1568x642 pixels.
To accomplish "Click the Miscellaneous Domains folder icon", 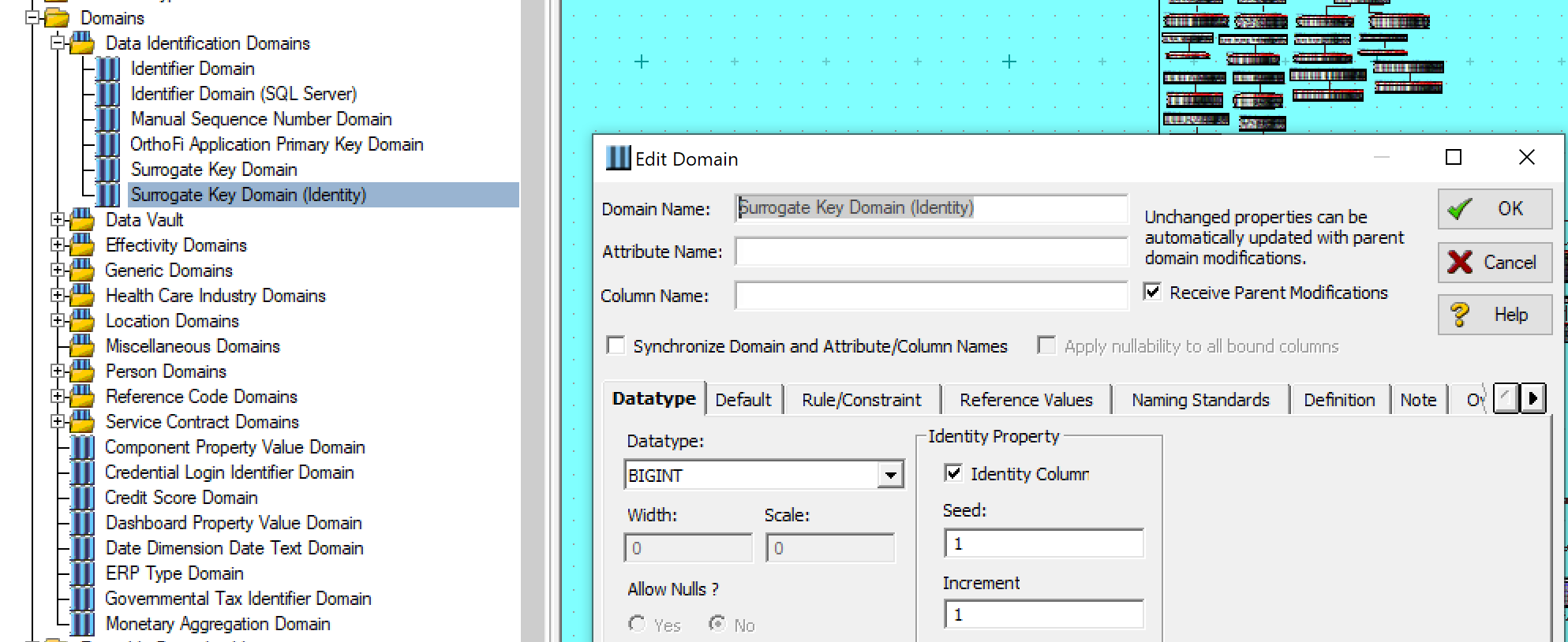I will click(x=82, y=346).
